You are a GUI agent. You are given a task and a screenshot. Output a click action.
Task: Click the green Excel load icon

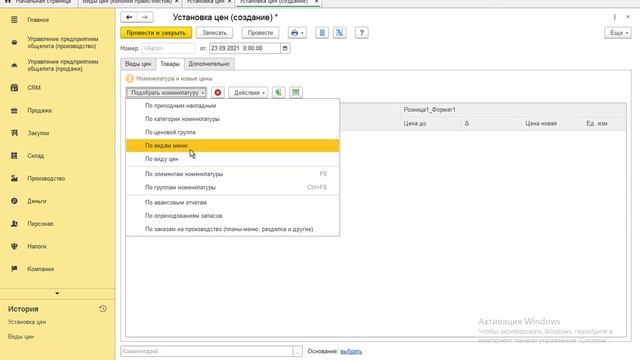(278, 93)
